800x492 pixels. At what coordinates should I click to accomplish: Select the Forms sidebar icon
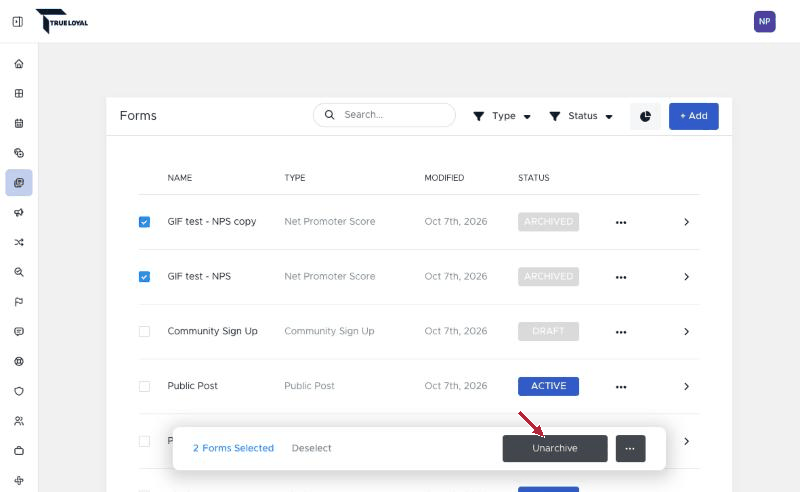(x=19, y=183)
